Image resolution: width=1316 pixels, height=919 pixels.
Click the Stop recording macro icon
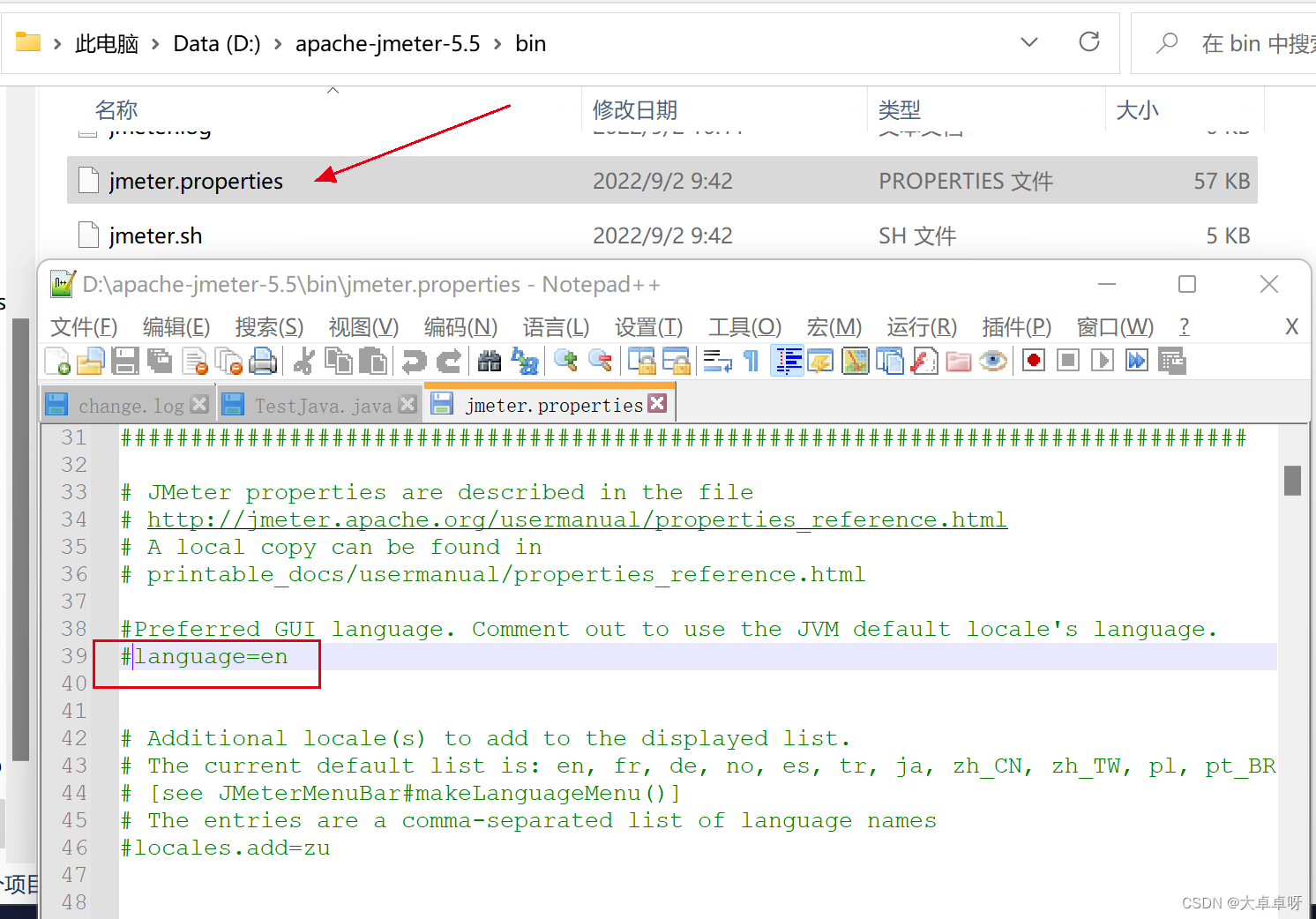pyautogui.click(x=1068, y=361)
